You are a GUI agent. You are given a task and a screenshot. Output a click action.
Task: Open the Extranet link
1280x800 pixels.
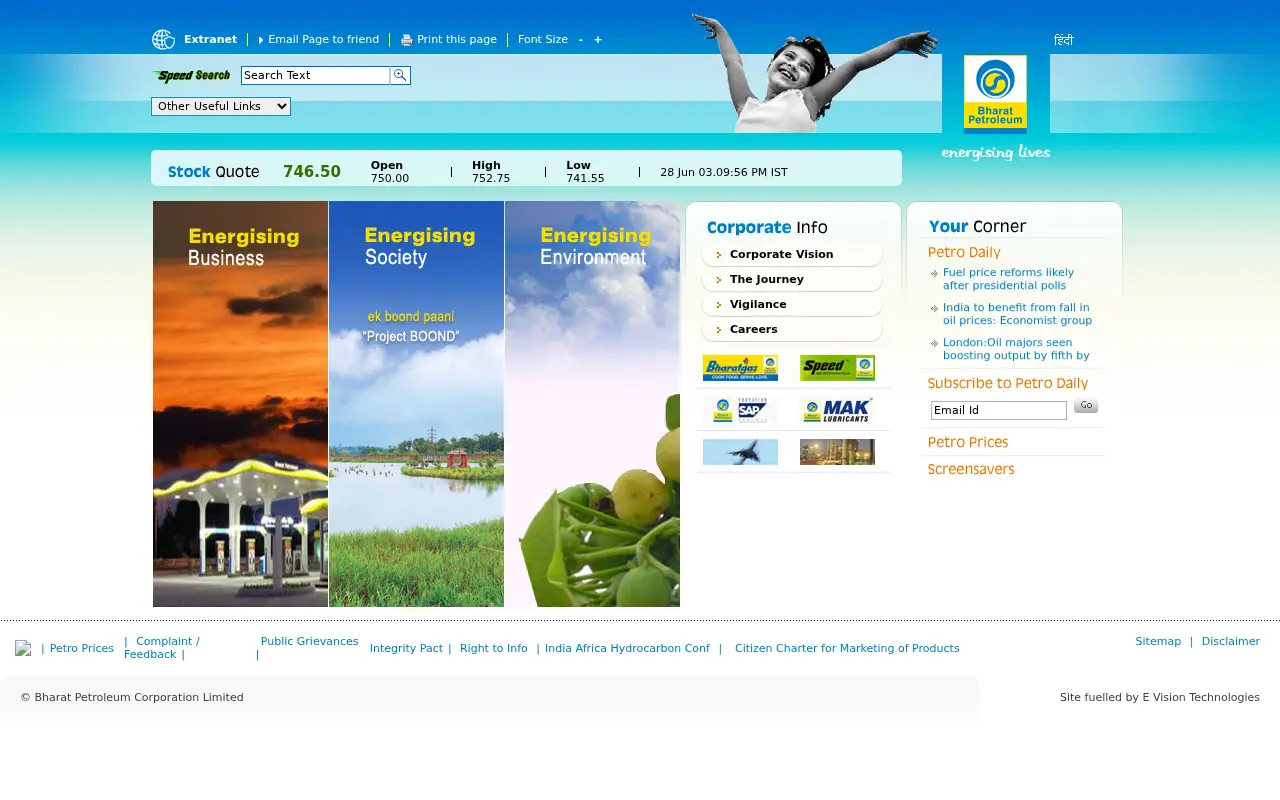pos(210,40)
